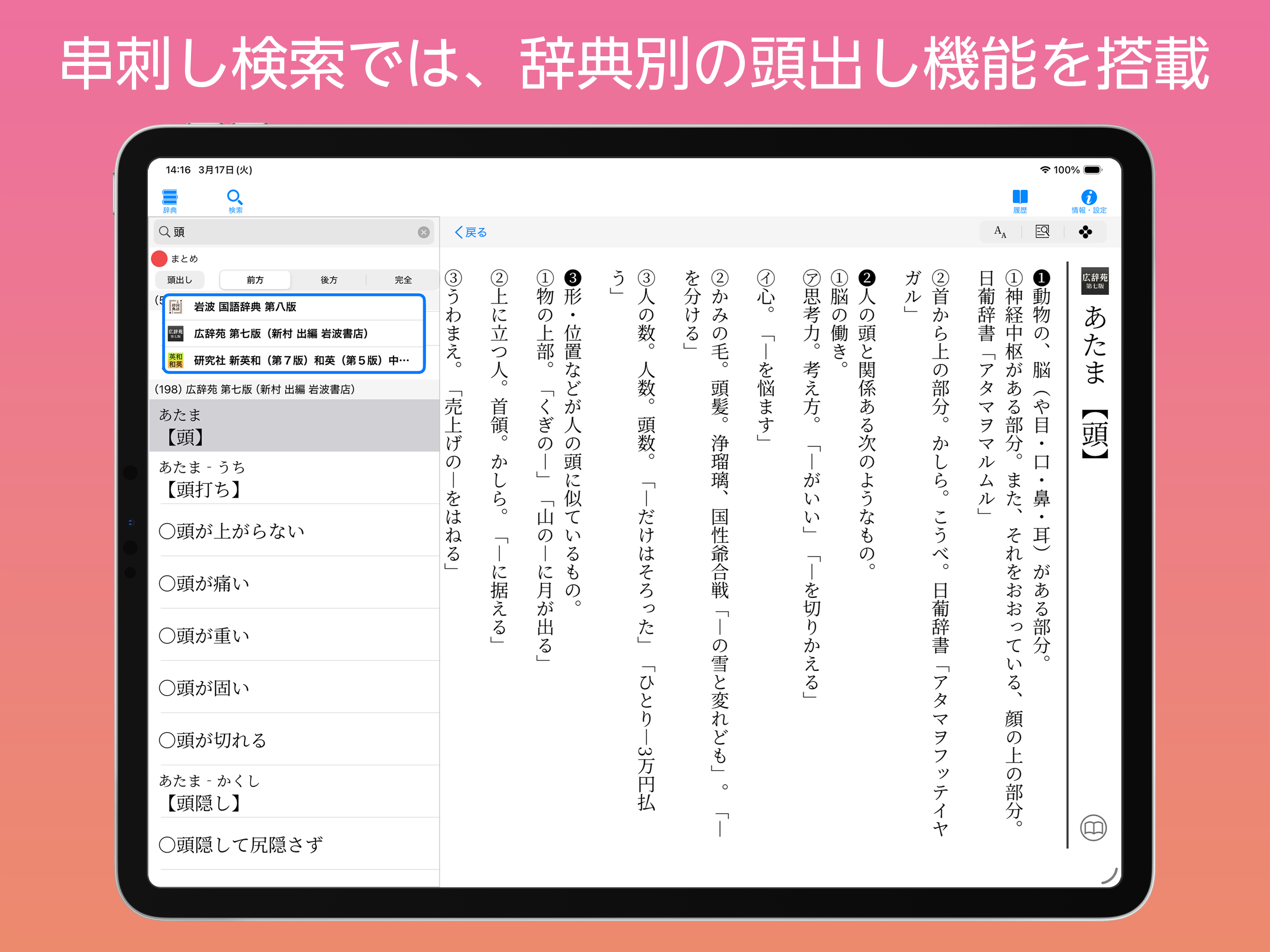Open the four-dot clover options icon

point(1085,232)
